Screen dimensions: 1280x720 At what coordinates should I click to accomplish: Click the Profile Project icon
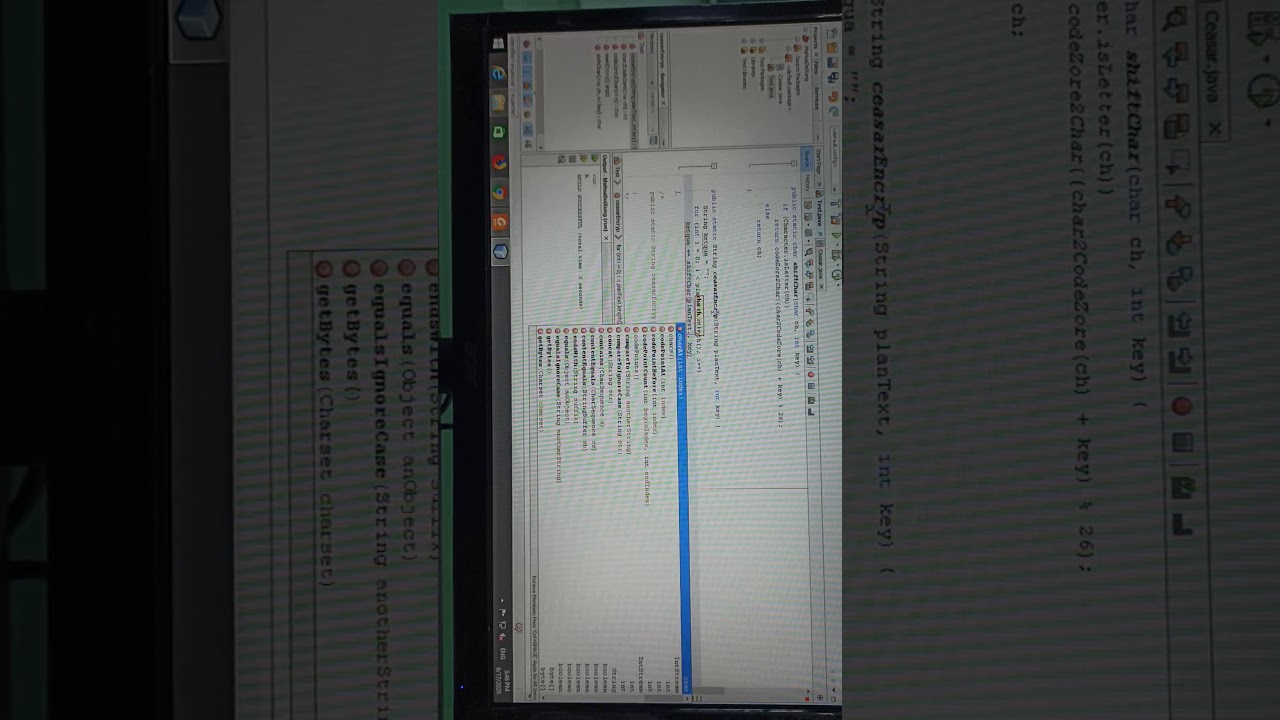pyautogui.click(x=836, y=275)
